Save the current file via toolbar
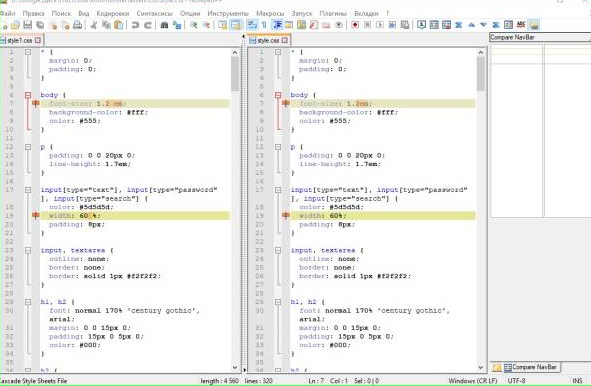 (27, 25)
